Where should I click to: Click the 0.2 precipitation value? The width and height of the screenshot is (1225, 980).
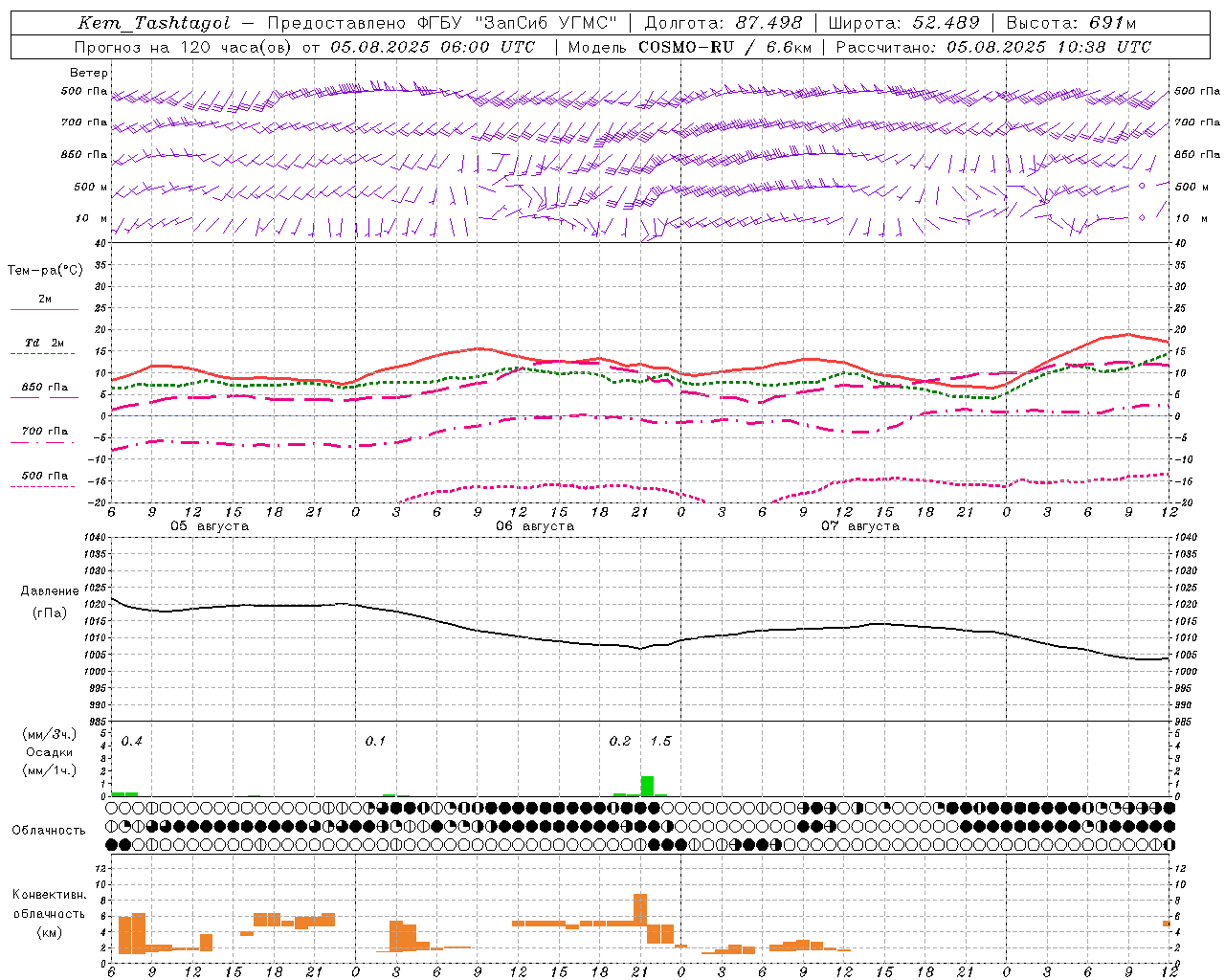620,742
